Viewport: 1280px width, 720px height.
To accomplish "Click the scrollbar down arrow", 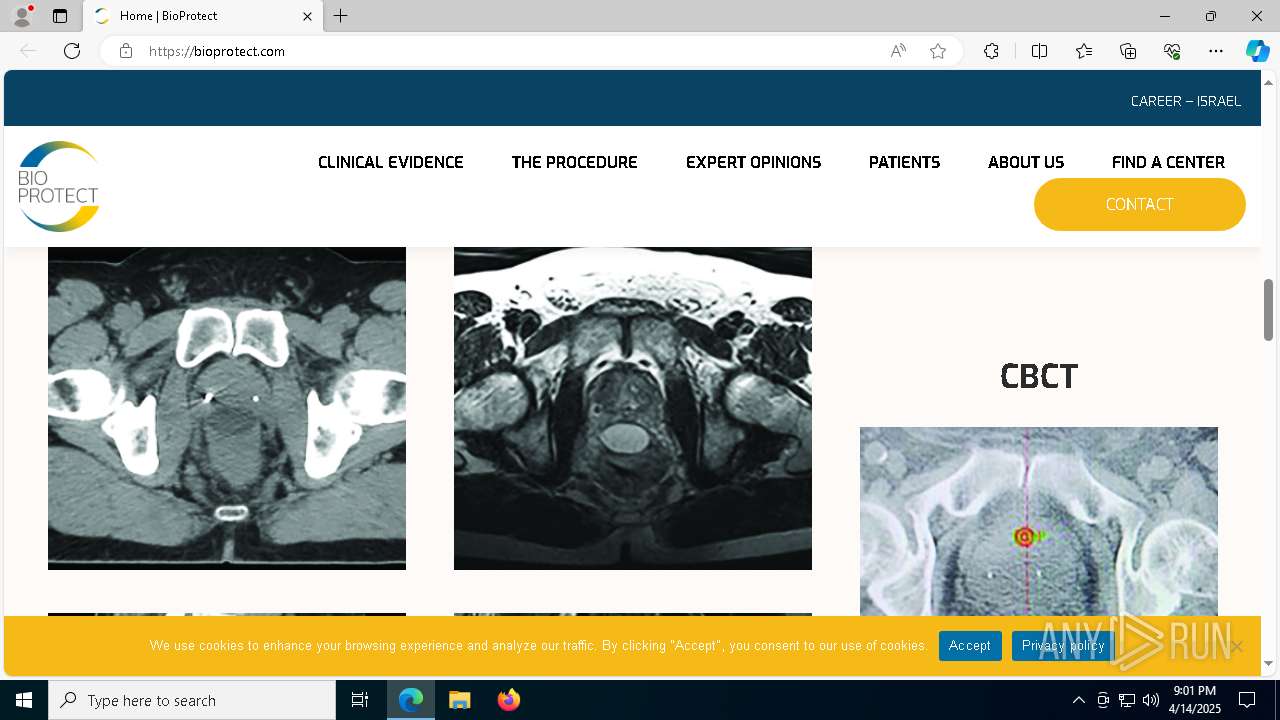I will point(1268,663).
